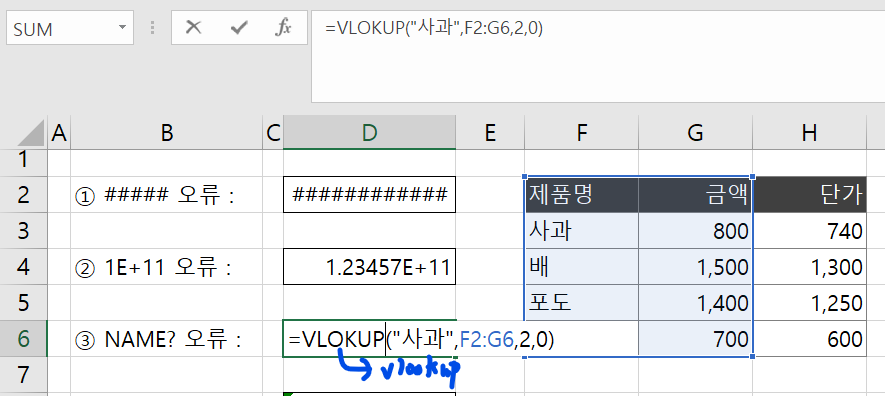
Task: Select cell D2 showing ############
Action: [x=369, y=195]
